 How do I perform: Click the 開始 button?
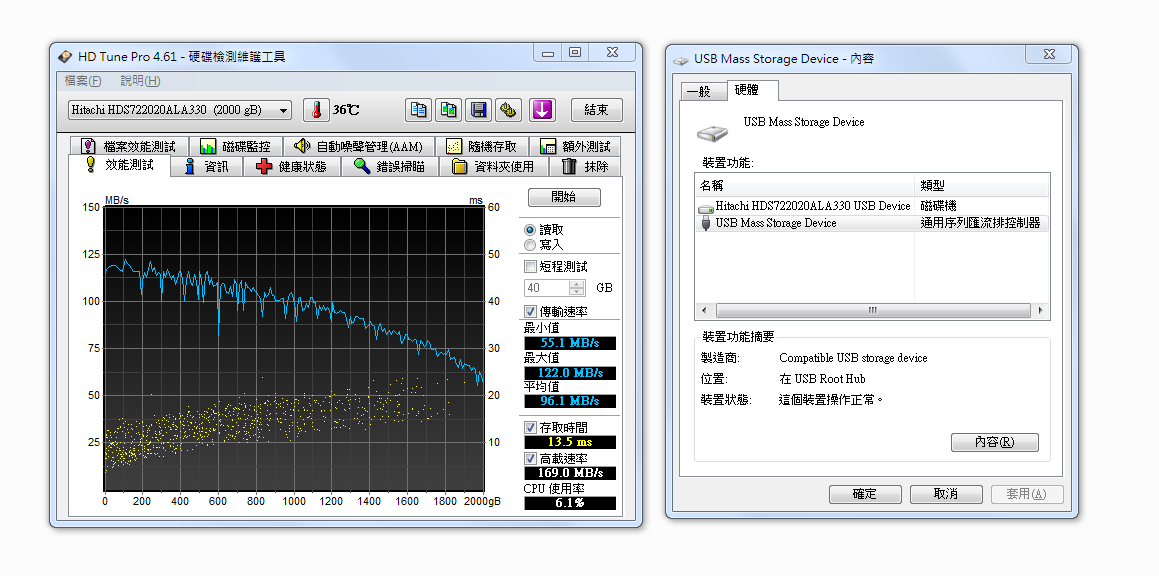564,197
